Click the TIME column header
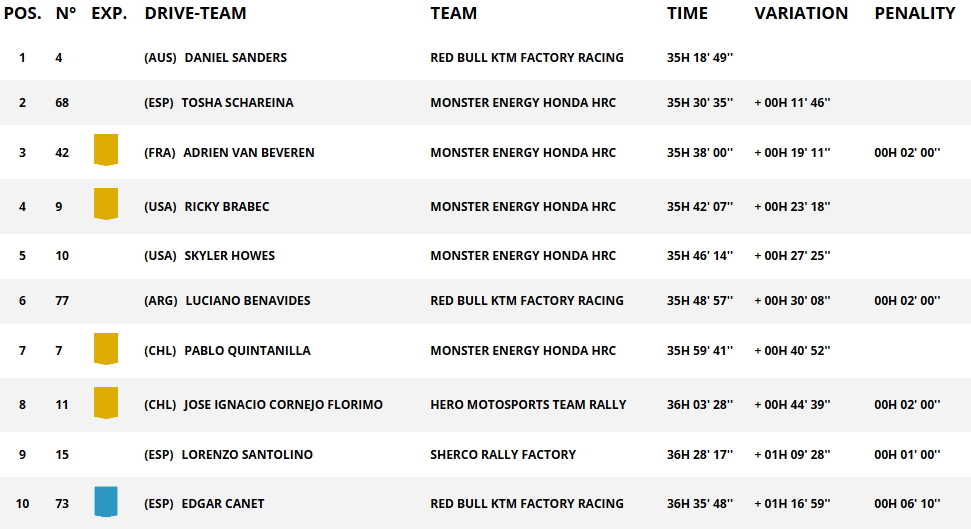This screenshot has height=529, width=971. click(687, 13)
